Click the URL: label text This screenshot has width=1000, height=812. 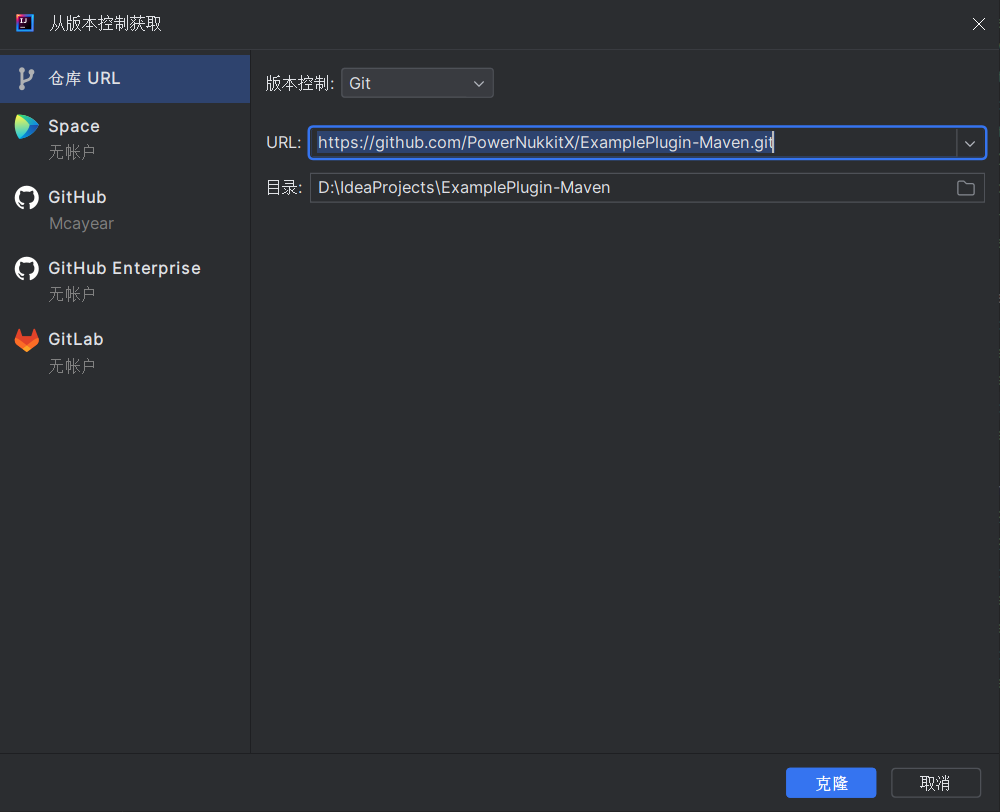pos(284,142)
